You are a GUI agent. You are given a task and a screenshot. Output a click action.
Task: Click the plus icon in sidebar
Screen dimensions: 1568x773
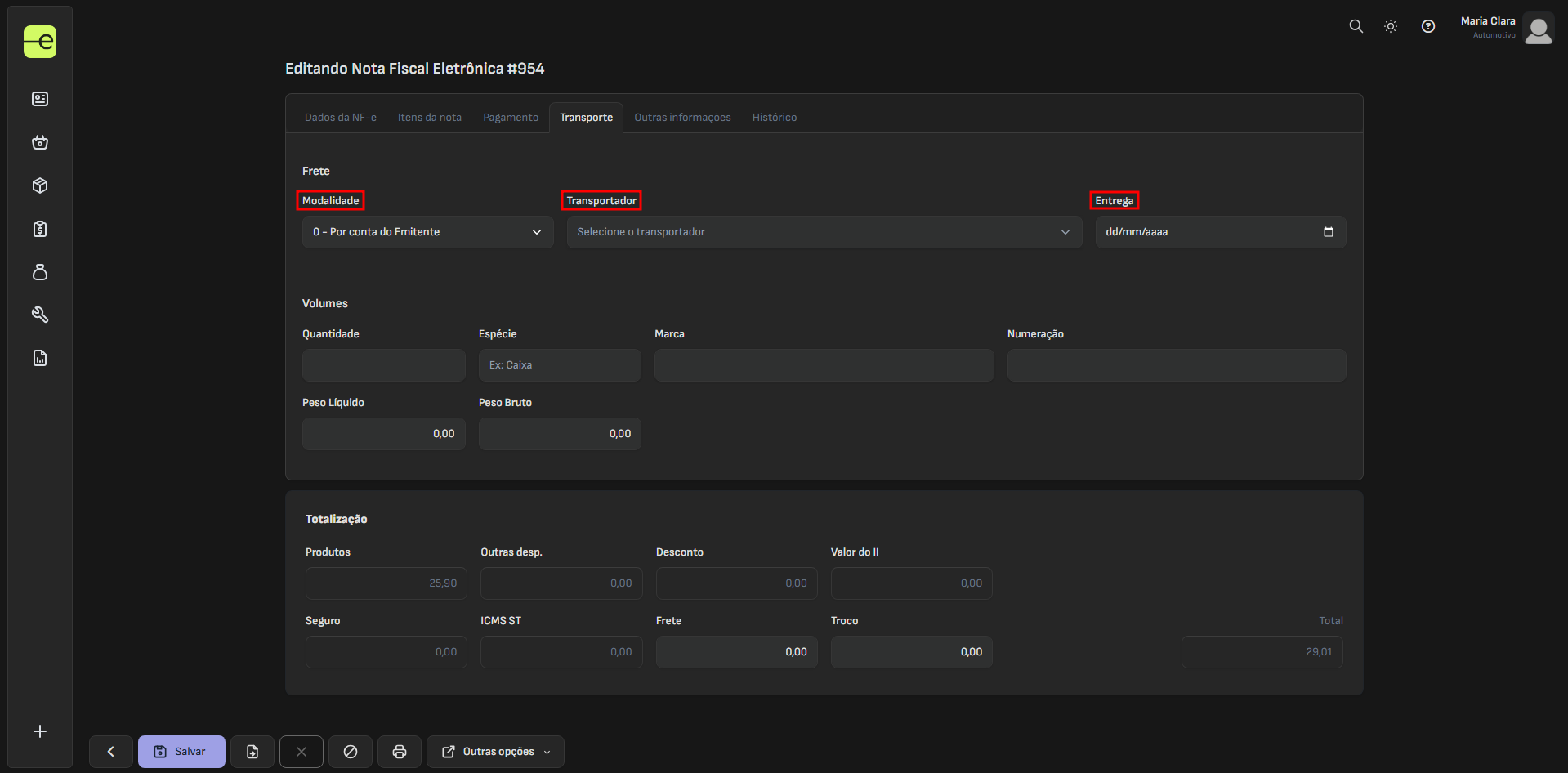click(40, 731)
